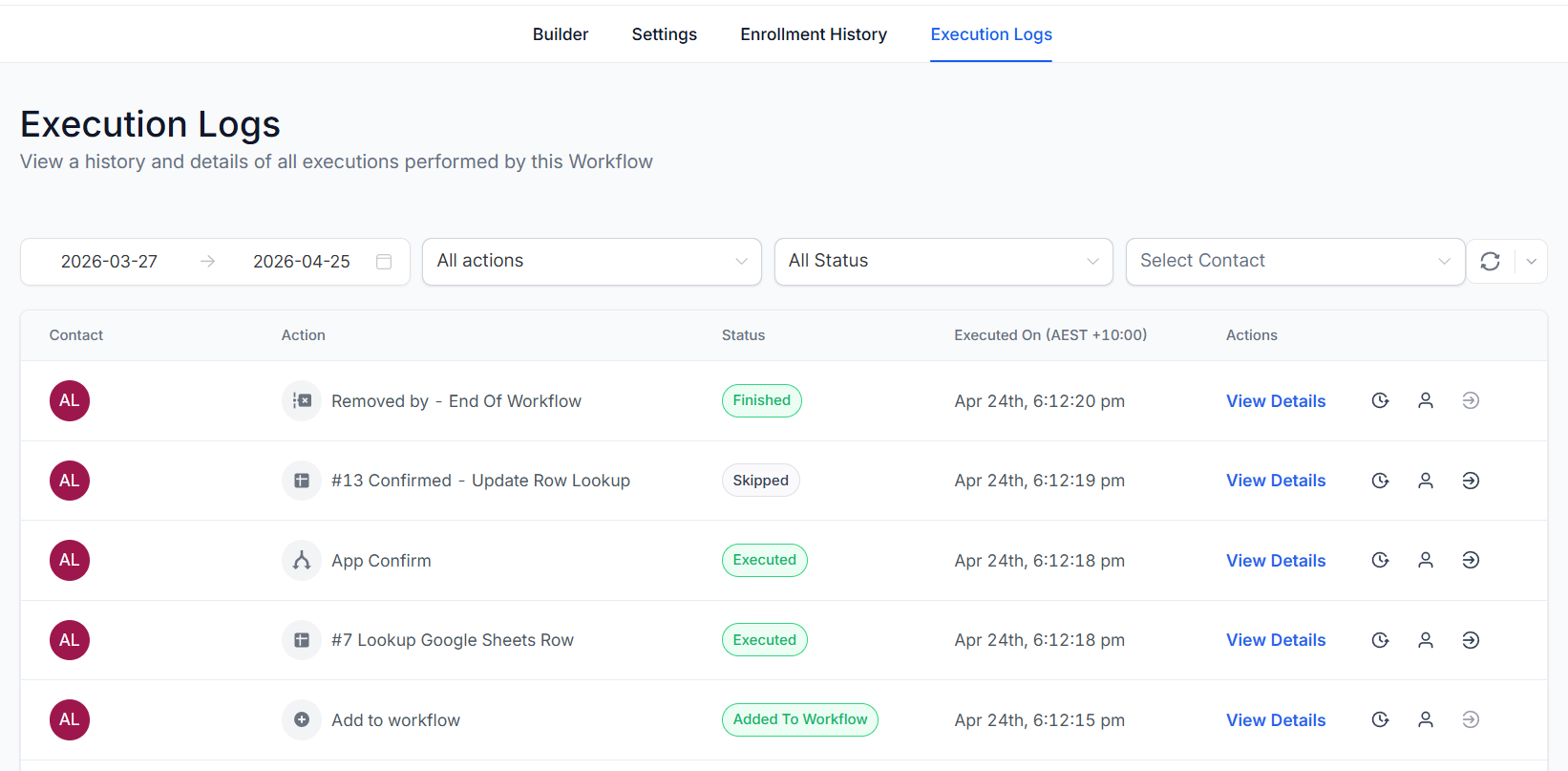The height and width of the screenshot is (771, 1568).
Task: Click the App Confirm branch icon
Action: [302, 560]
